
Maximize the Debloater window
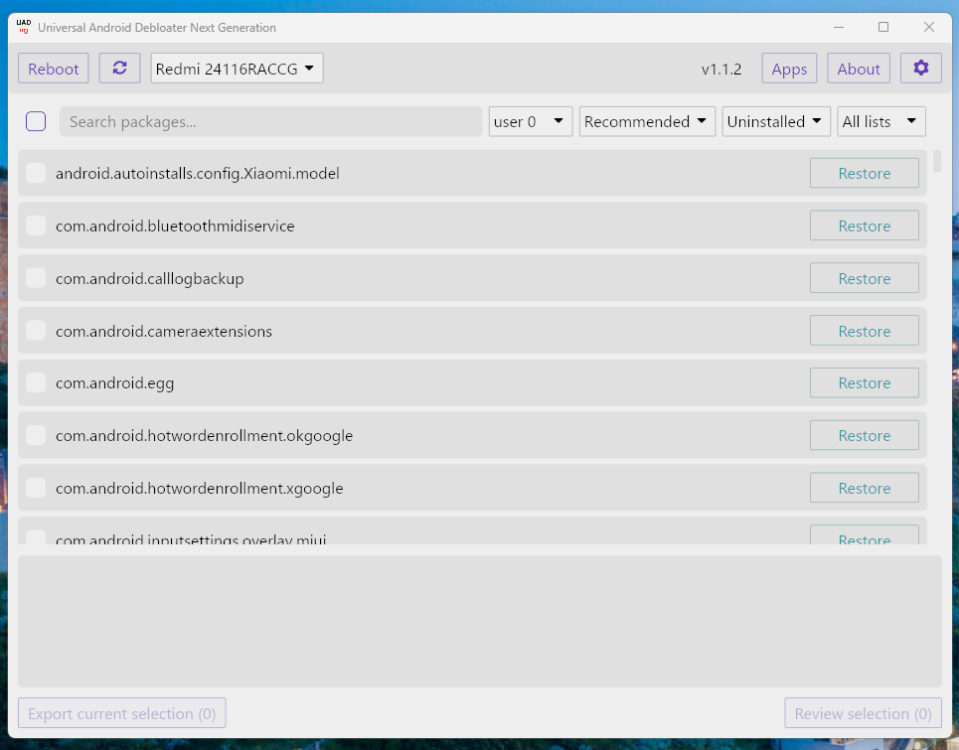(883, 27)
